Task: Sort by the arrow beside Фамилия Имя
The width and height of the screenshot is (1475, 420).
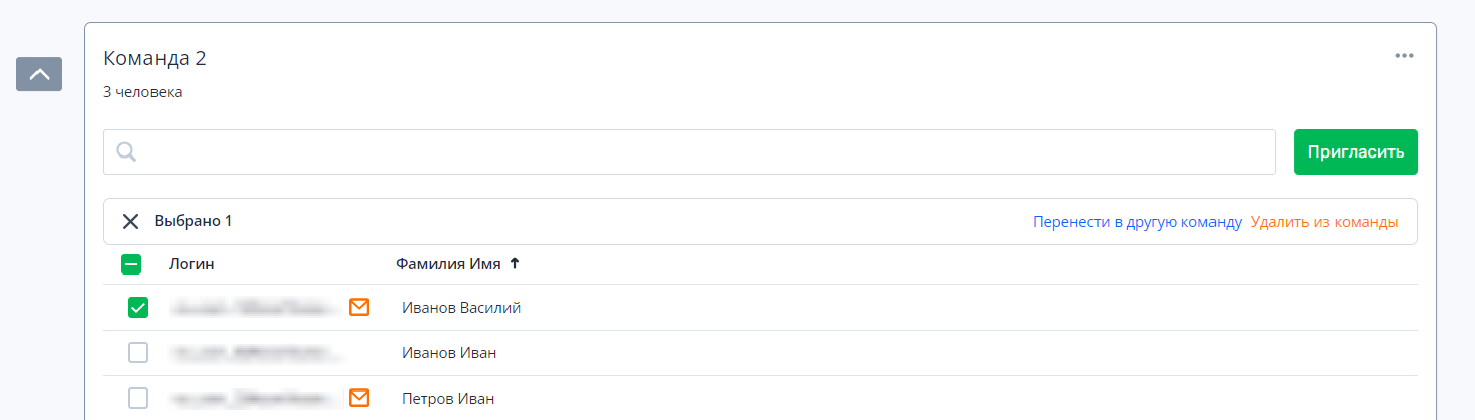Action: [515, 264]
